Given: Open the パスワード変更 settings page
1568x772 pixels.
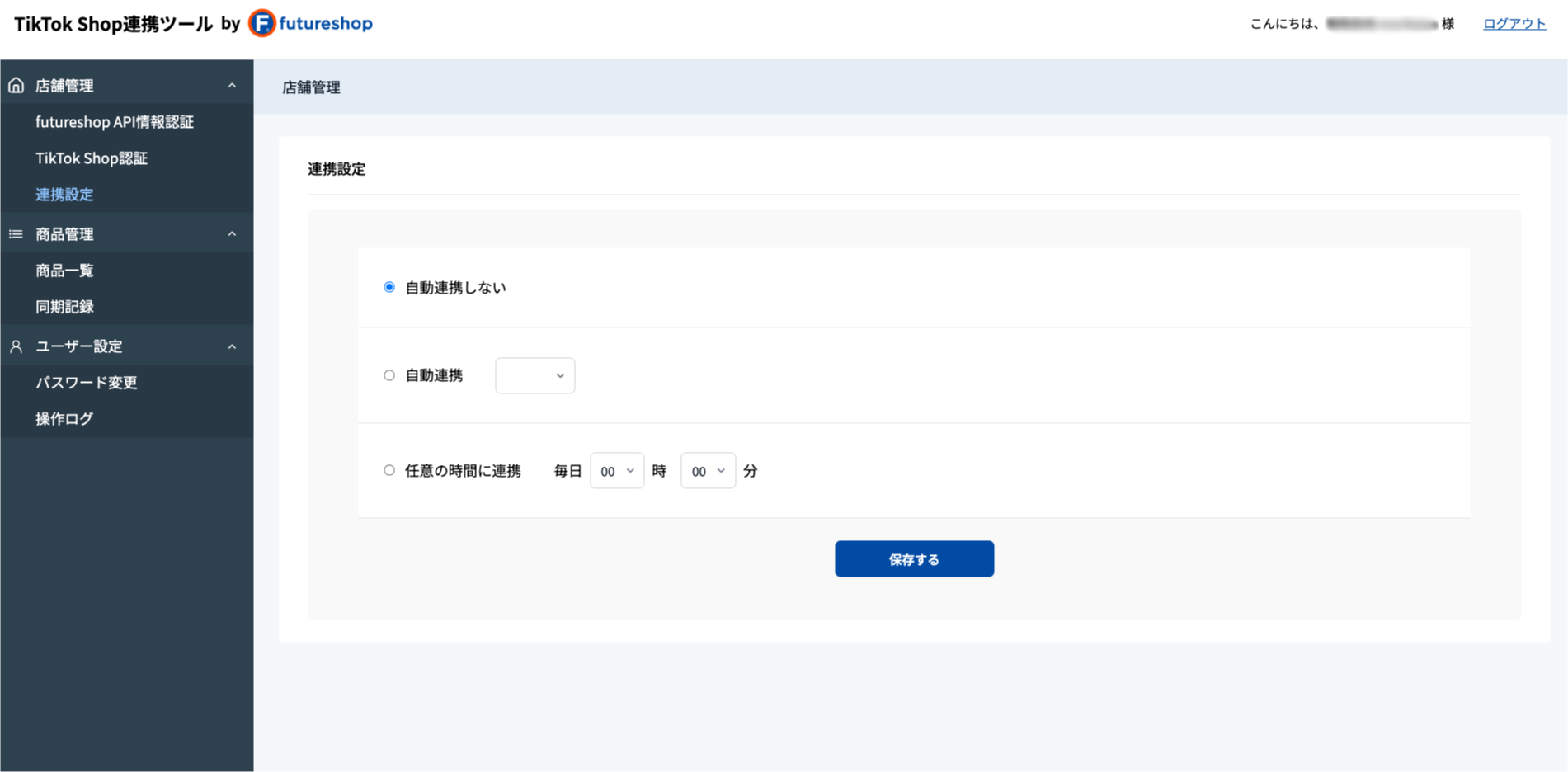Looking at the screenshot, I should tap(88, 382).
